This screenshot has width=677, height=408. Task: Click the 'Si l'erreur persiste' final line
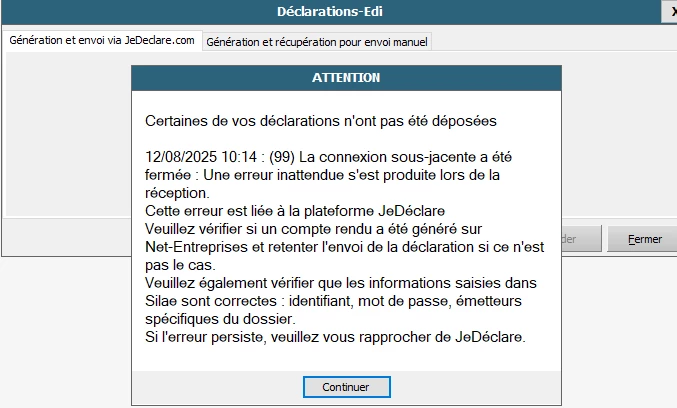point(335,337)
